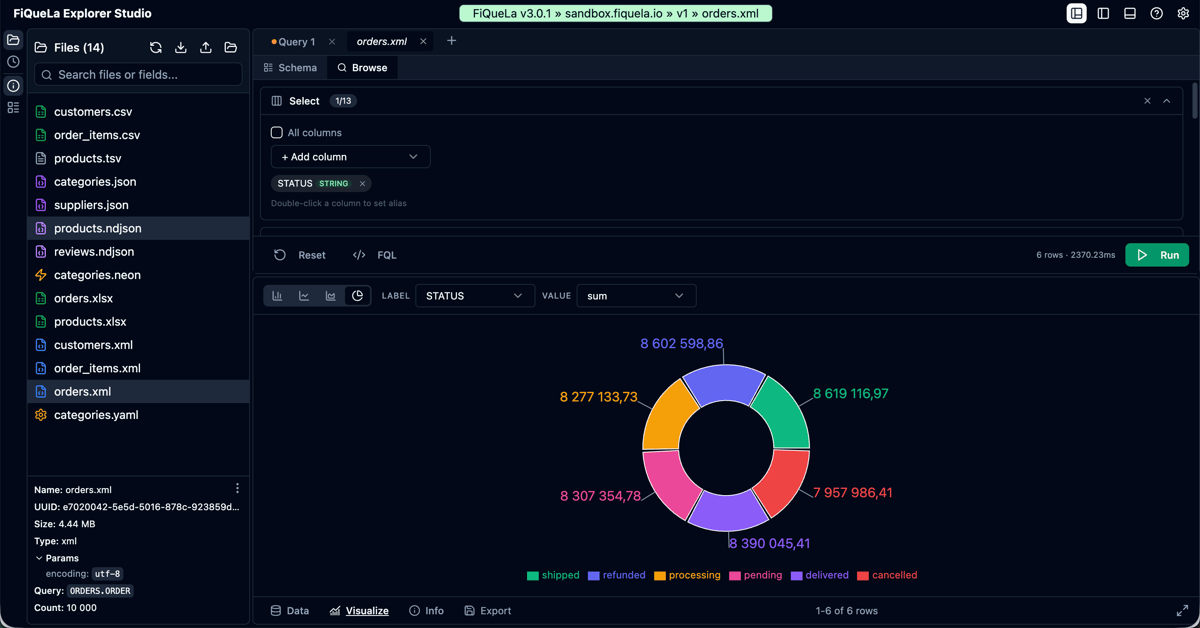Open categories.yaml file
1200x628 pixels.
[x=138, y=415]
